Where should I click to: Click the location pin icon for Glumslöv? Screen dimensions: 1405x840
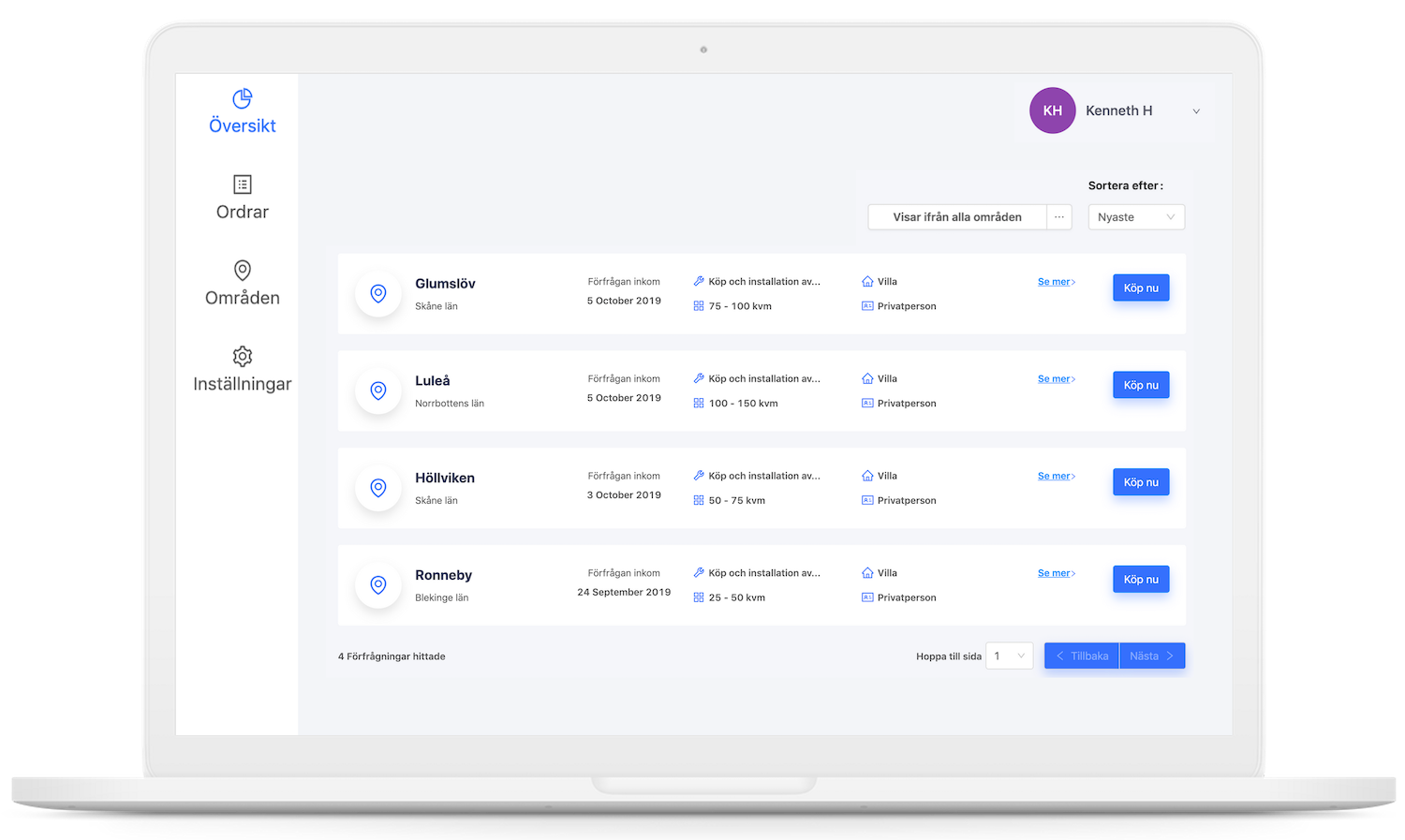(378, 294)
